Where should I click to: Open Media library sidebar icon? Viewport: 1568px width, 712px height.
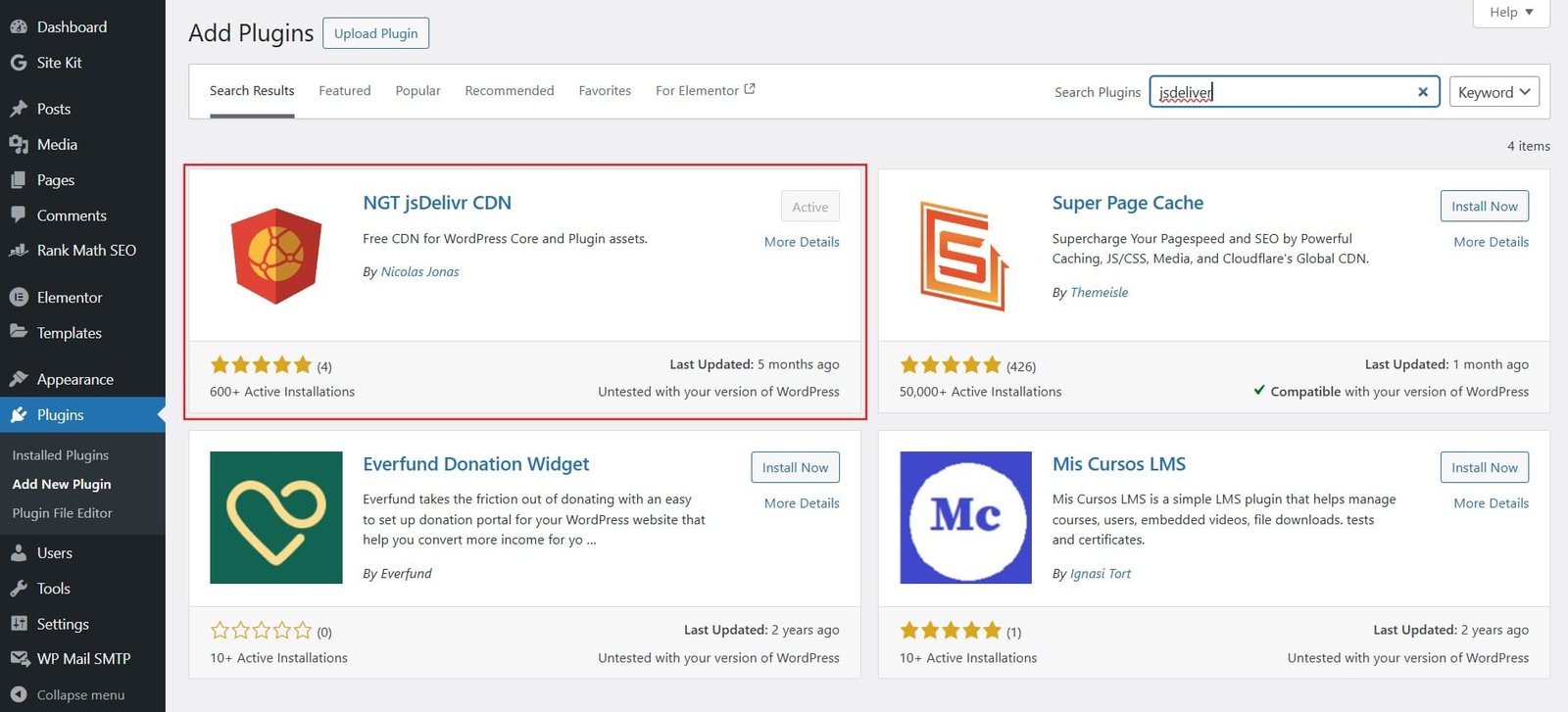click(x=18, y=145)
